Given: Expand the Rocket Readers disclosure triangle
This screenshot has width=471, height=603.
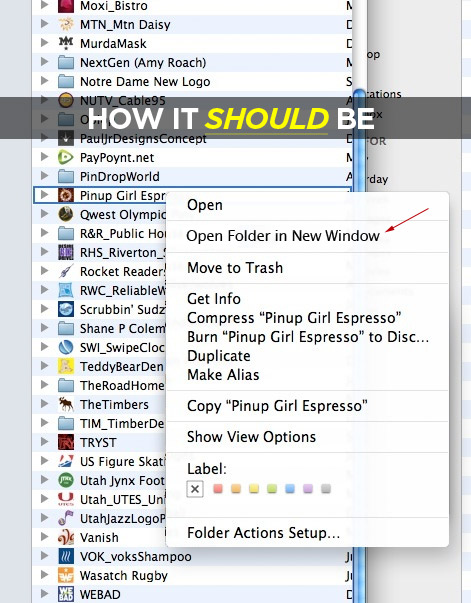Looking at the screenshot, I should click(45, 271).
